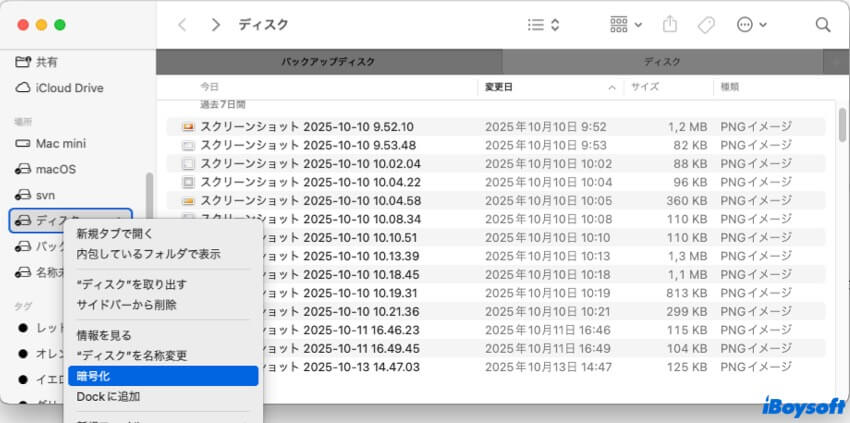Click date 2025年10月13日 14:47

[x=548, y=367]
